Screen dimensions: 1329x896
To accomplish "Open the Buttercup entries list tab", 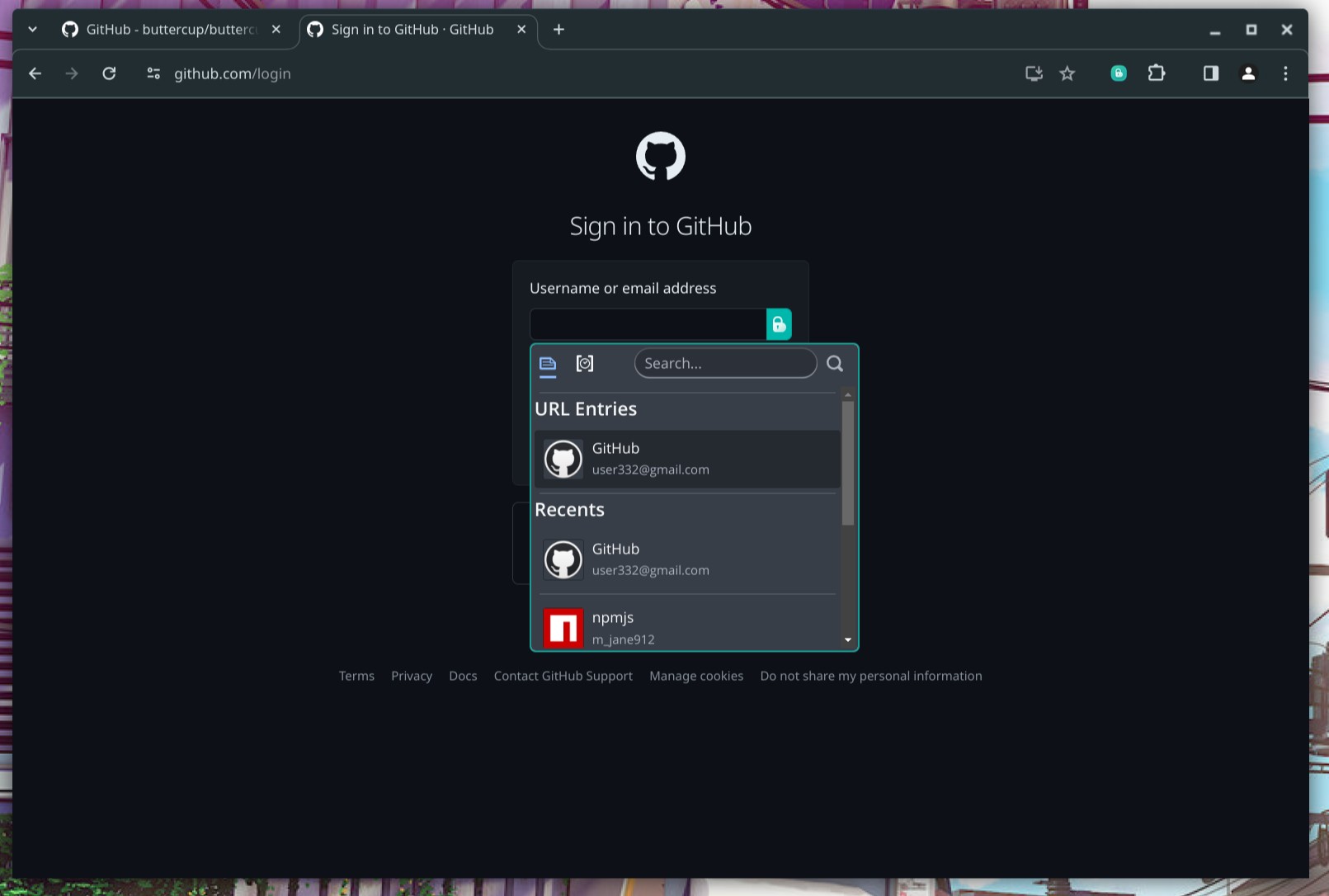I will pyautogui.click(x=548, y=364).
